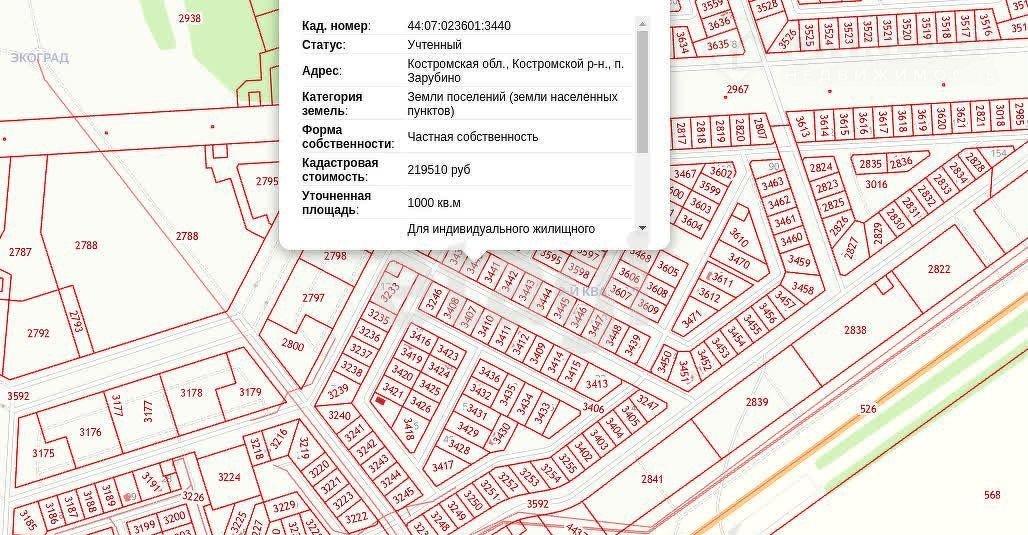Select parcel 3224 on the map

(x=229, y=477)
